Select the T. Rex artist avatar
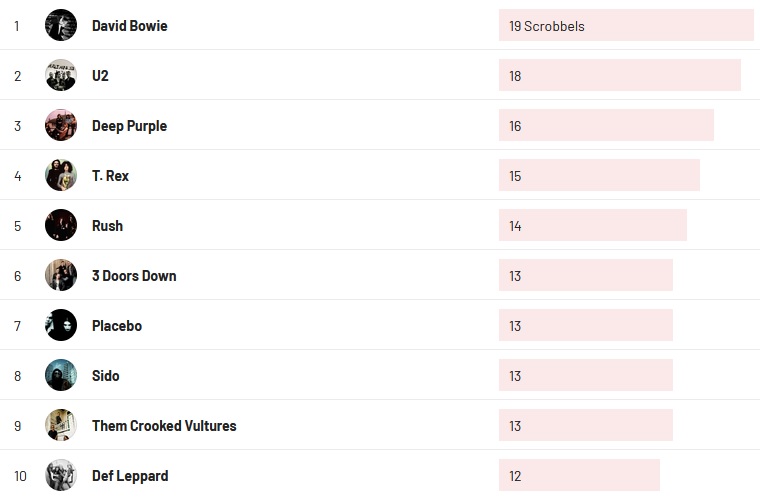This screenshot has width=760, height=498. pos(61,175)
